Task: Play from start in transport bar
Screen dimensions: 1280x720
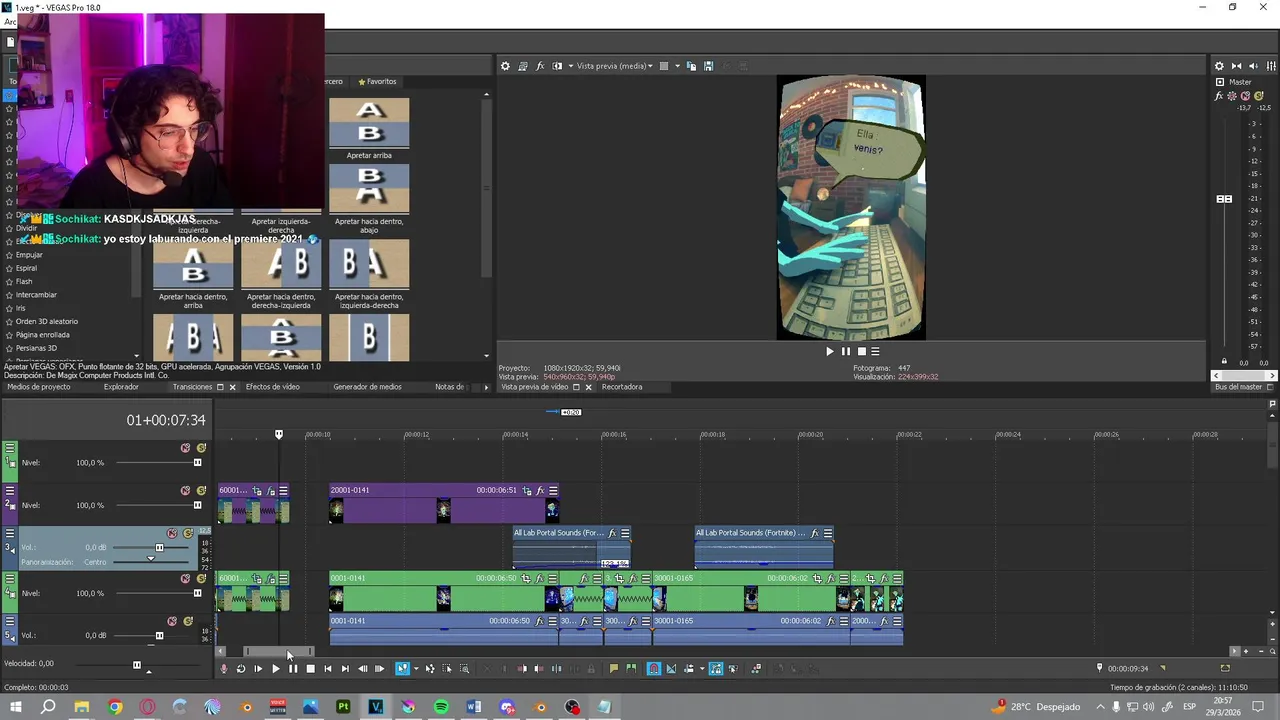Action: [258, 669]
